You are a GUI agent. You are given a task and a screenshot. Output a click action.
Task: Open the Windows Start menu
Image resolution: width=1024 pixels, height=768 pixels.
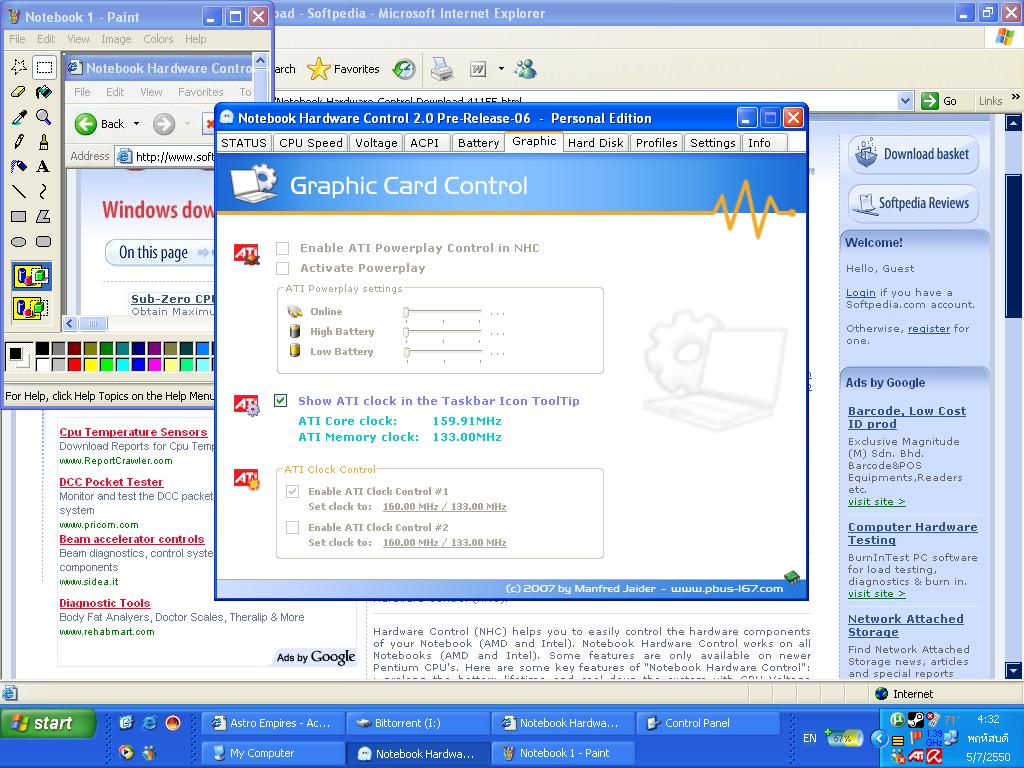click(x=48, y=723)
